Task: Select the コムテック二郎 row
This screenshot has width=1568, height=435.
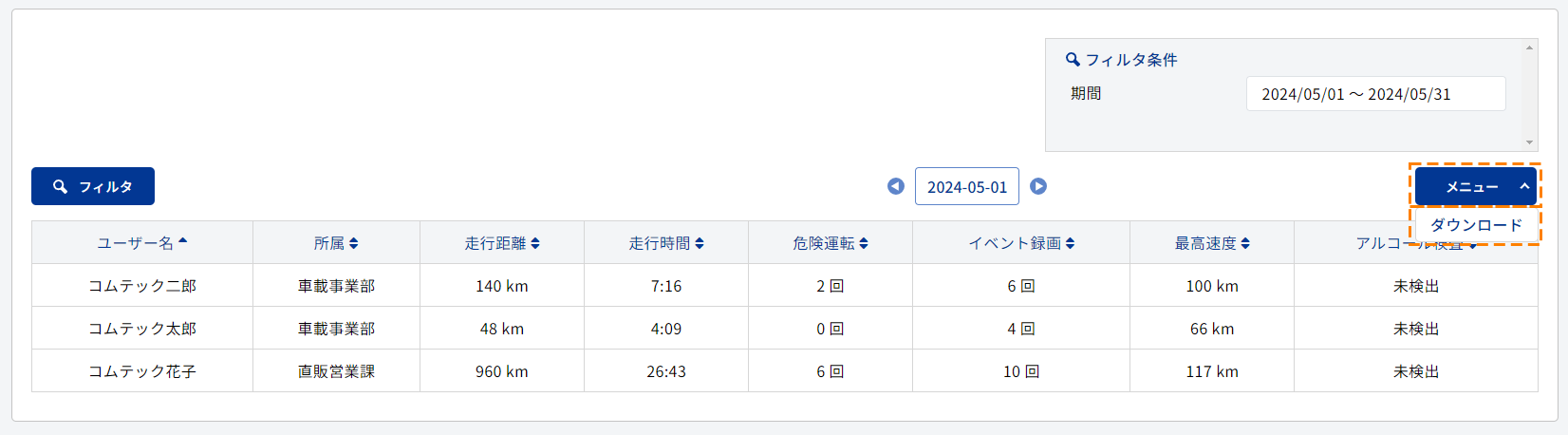Action: pos(785,285)
